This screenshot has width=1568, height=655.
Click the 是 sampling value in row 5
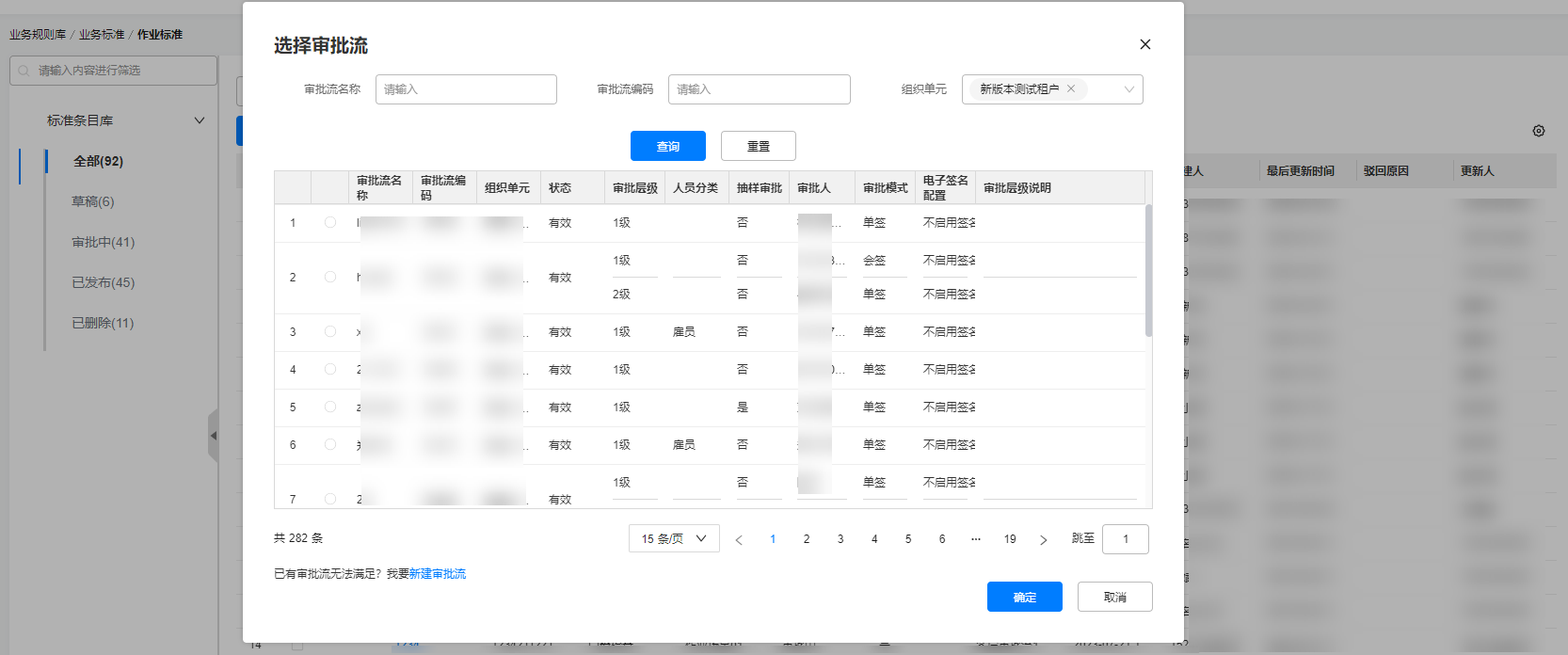pyautogui.click(x=743, y=407)
